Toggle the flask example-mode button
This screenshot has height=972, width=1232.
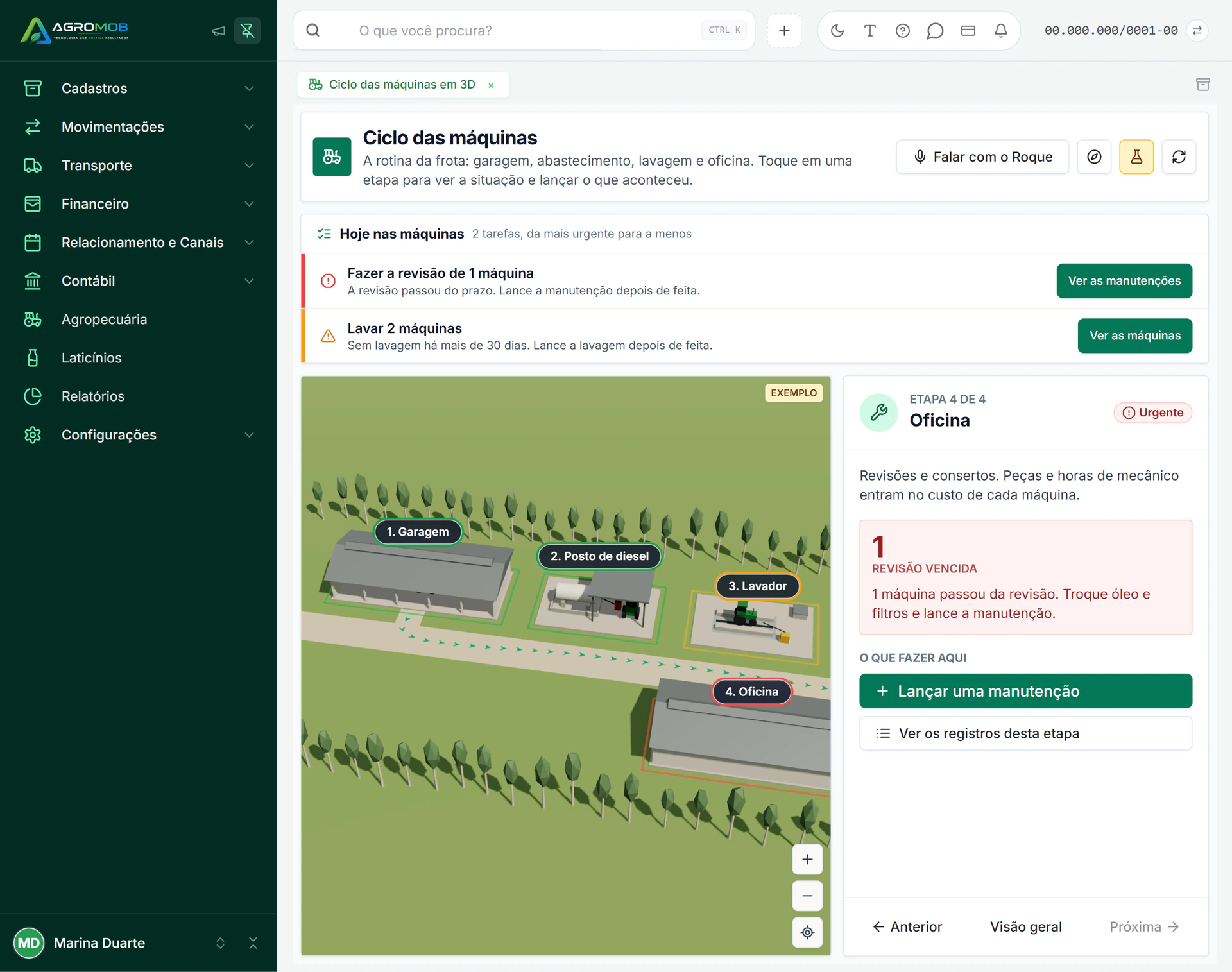coord(1136,157)
